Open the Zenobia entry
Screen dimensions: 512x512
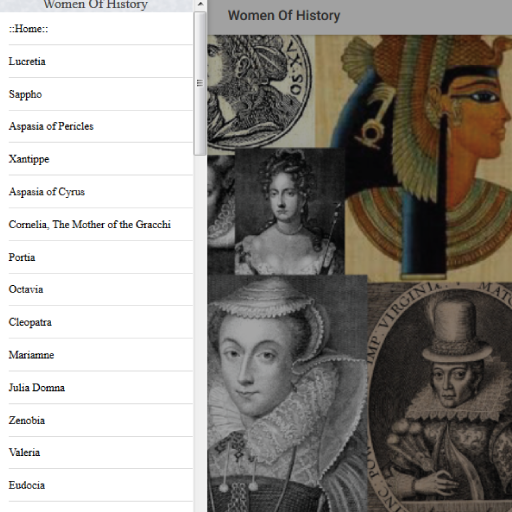101,420
